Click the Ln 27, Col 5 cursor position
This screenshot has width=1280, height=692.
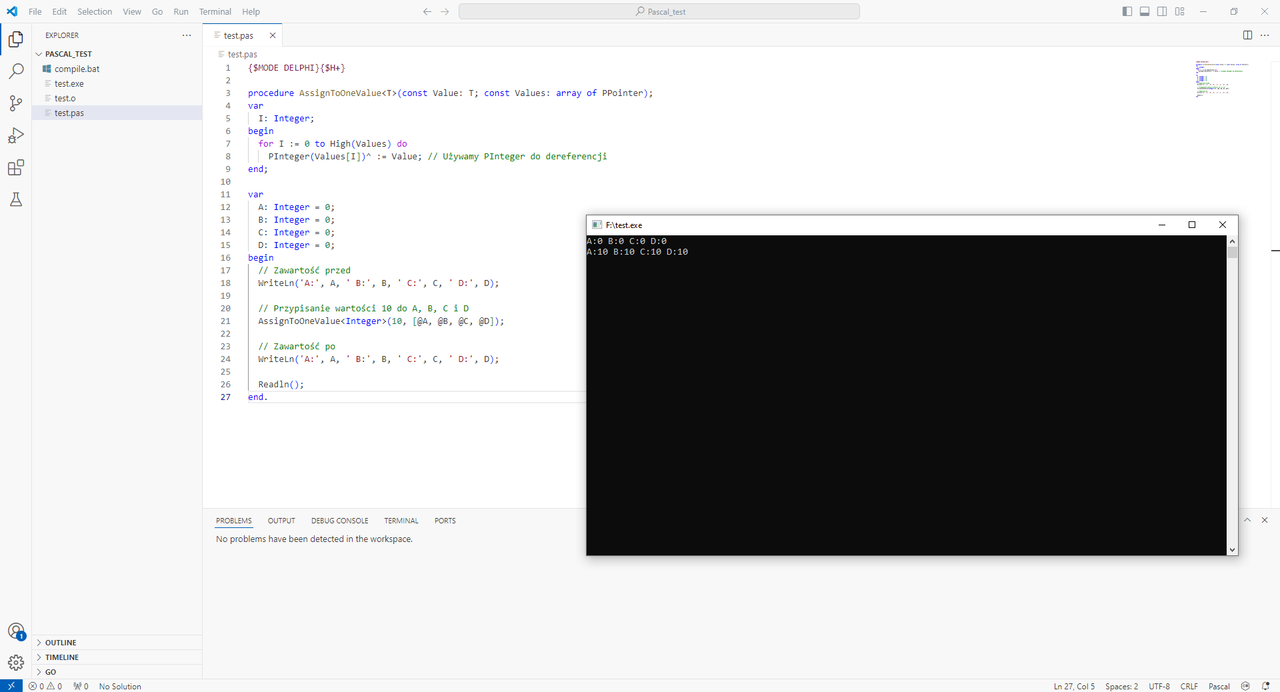click(1074, 686)
